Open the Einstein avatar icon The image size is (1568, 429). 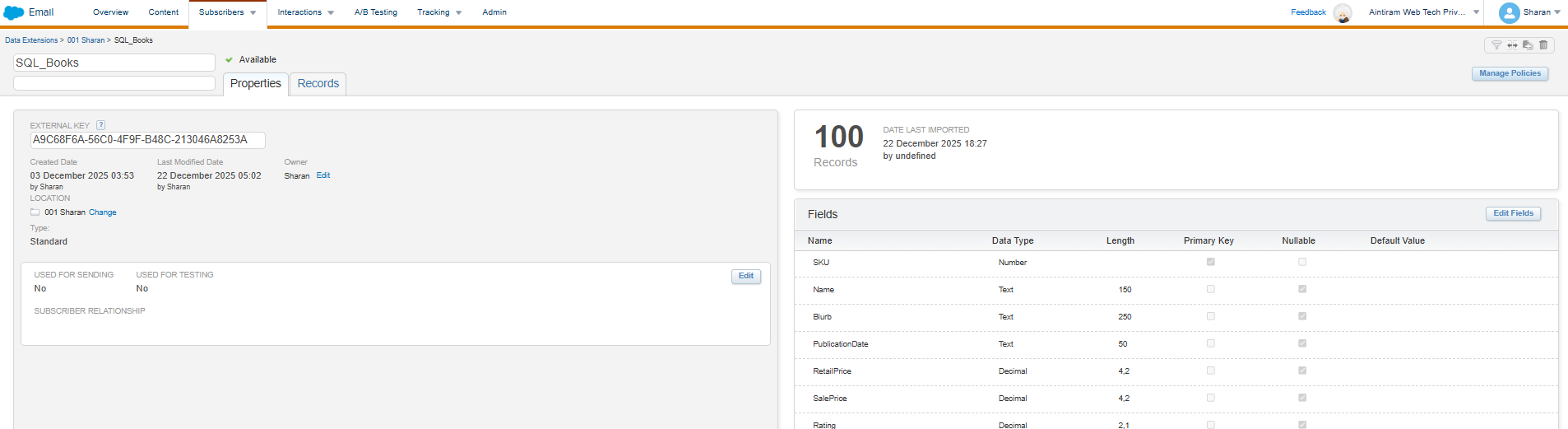[1342, 13]
